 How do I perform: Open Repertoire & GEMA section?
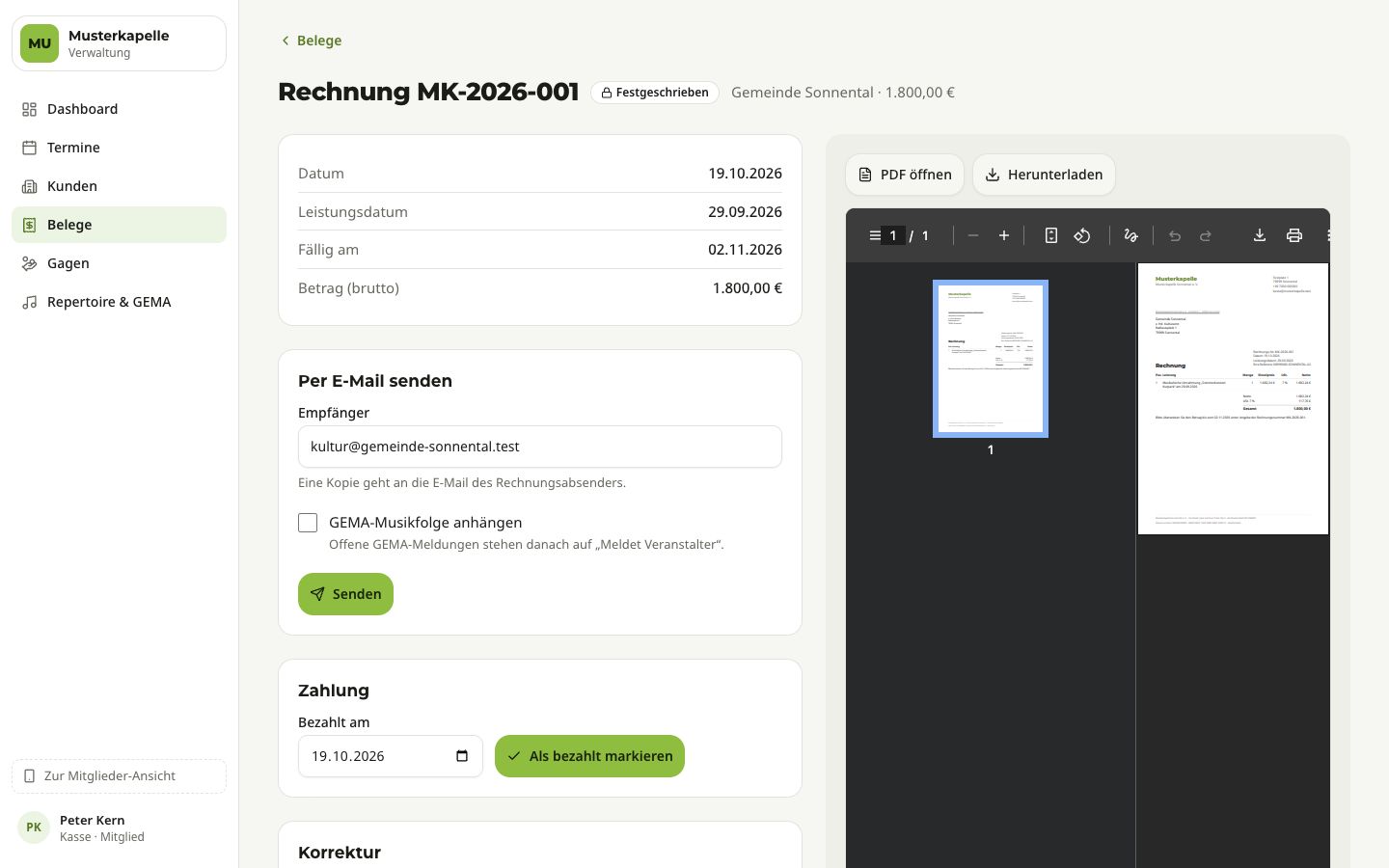tap(120, 302)
